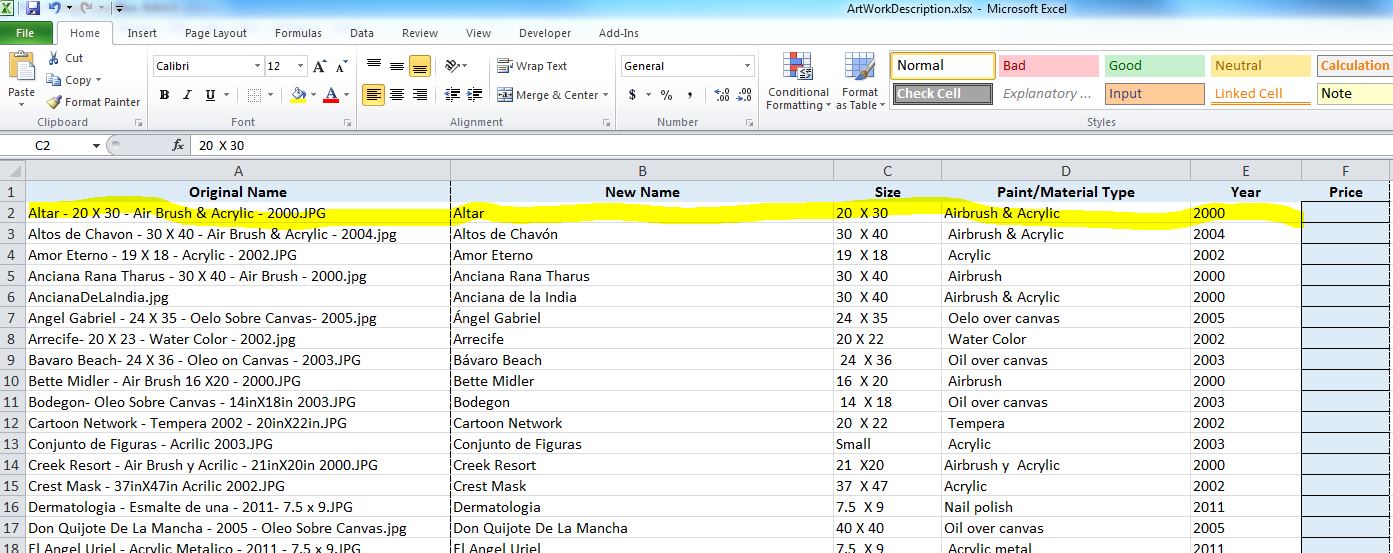This screenshot has height=553, width=1393.
Task: Apply the Check Cell style
Action: 942,94
